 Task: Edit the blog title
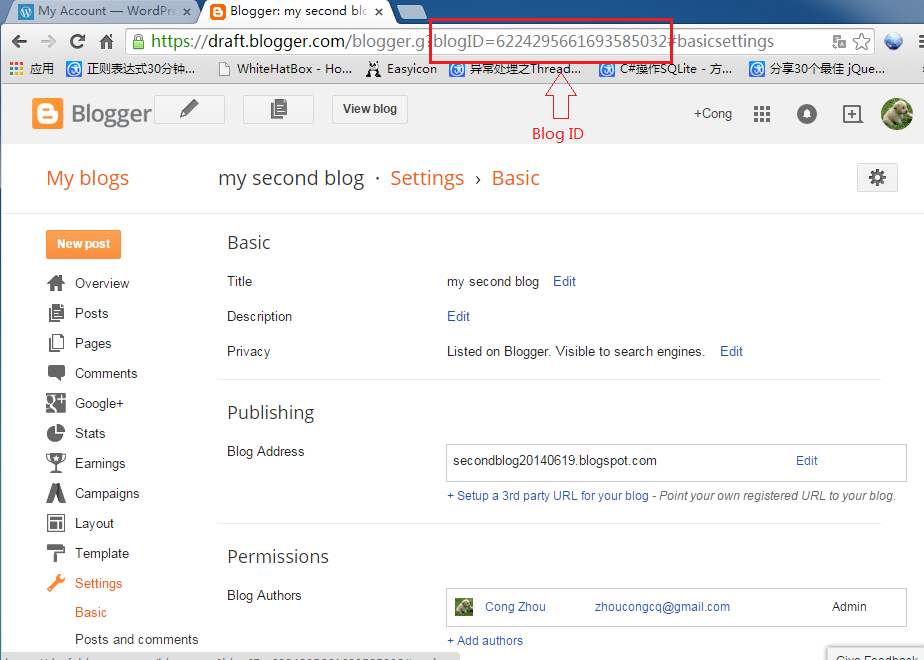pos(564,282)
